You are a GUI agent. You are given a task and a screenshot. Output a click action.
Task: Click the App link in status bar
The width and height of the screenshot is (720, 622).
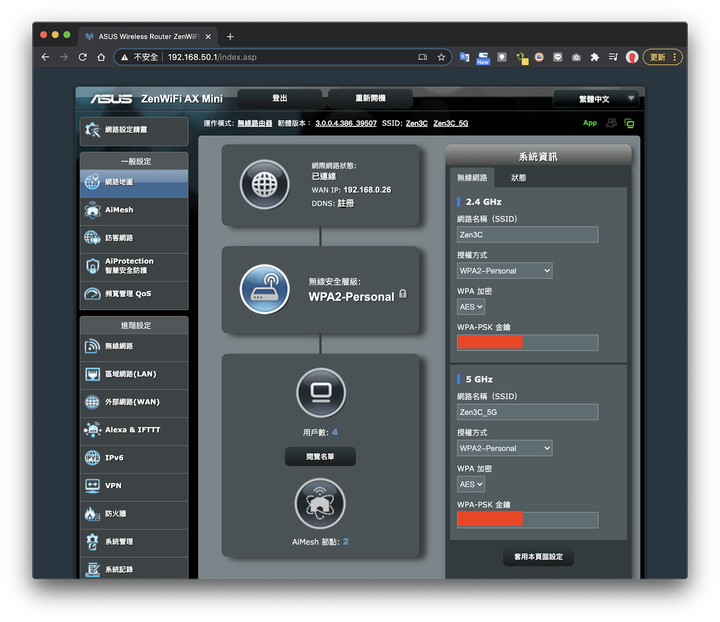click(590, 123)
